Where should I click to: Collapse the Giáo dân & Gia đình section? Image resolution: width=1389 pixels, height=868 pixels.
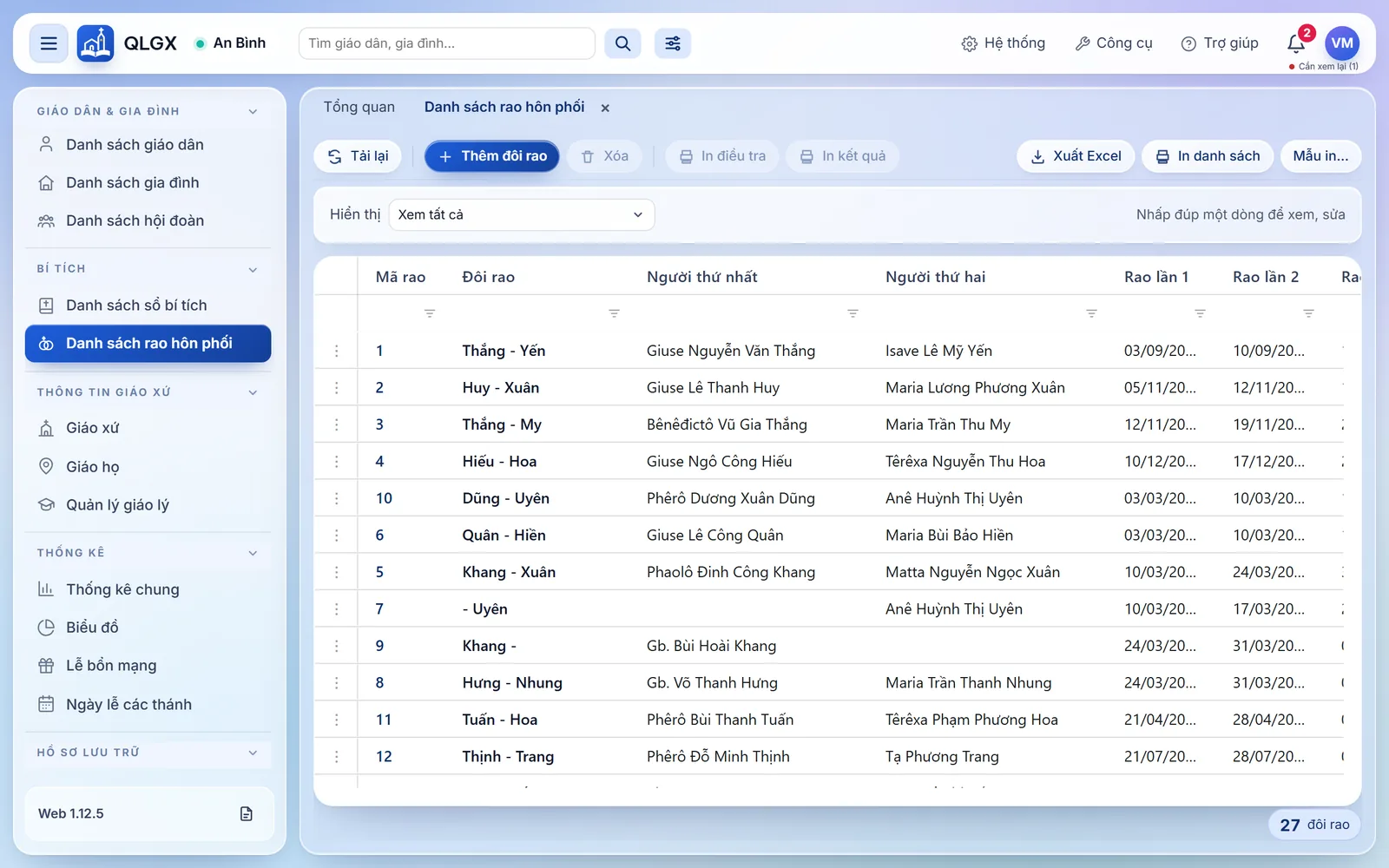[253, 111]
